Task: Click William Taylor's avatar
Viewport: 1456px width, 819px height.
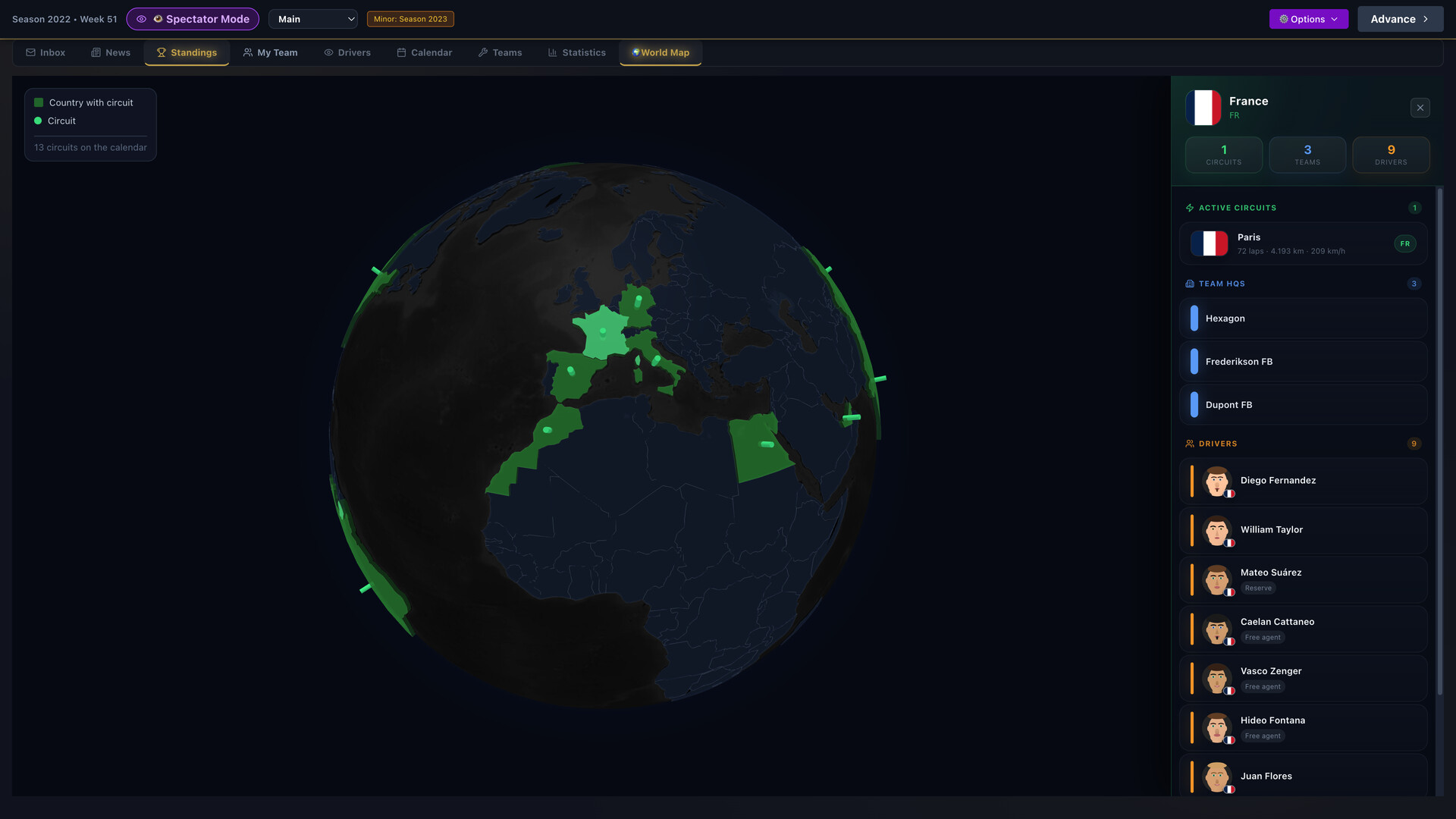Action: click(1217, 530)
